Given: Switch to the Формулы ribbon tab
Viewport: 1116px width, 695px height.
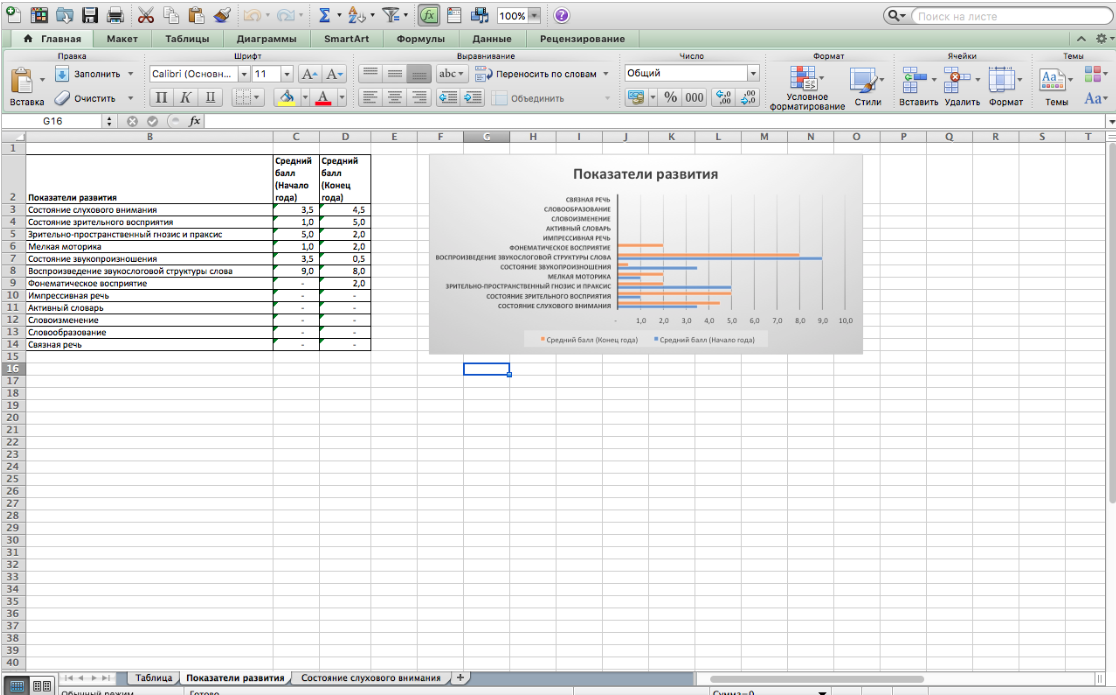Looking at the screenshot, I should coord(420,39).
